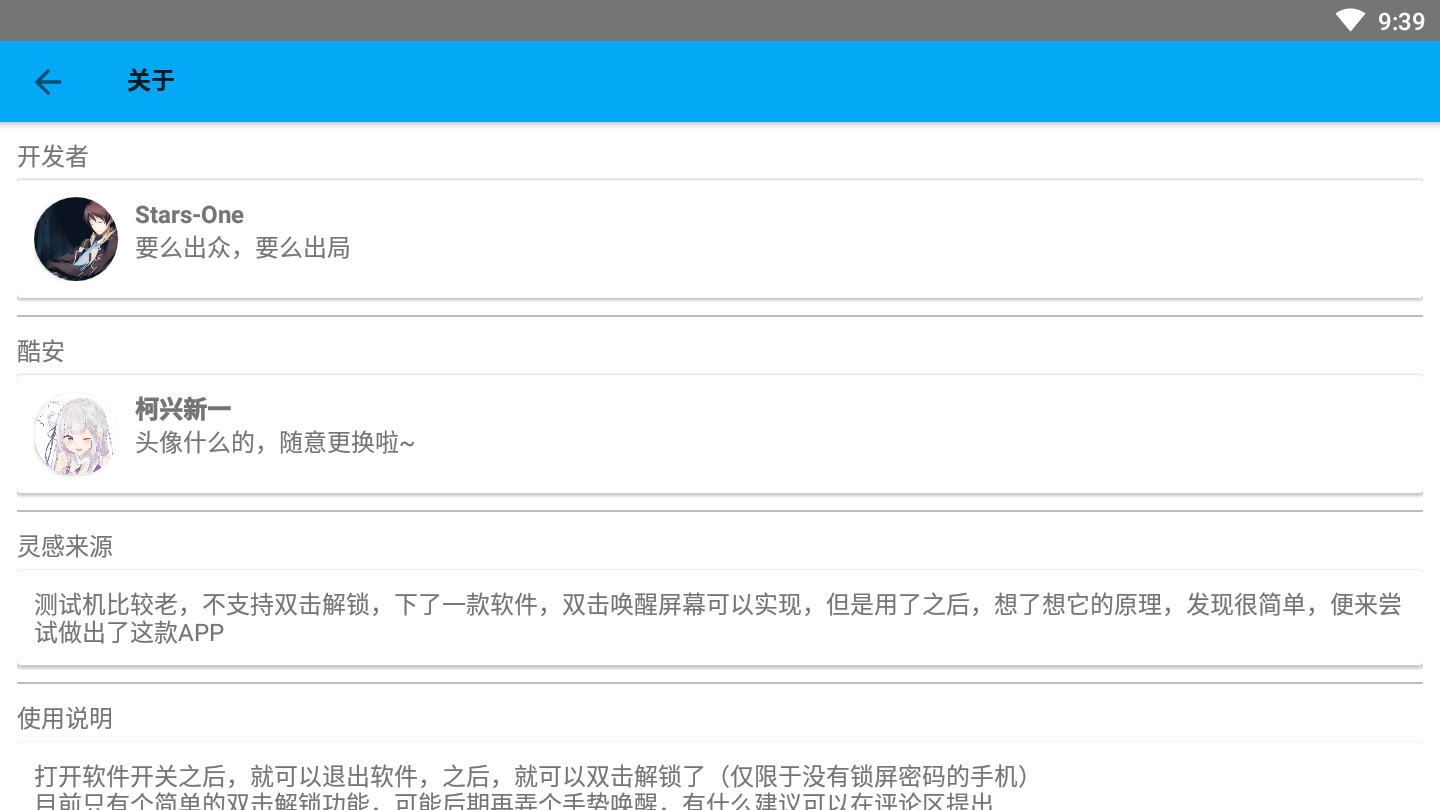Click the Stars-One developer avatar
1440x810 pixels.
[x=76, y=239]
